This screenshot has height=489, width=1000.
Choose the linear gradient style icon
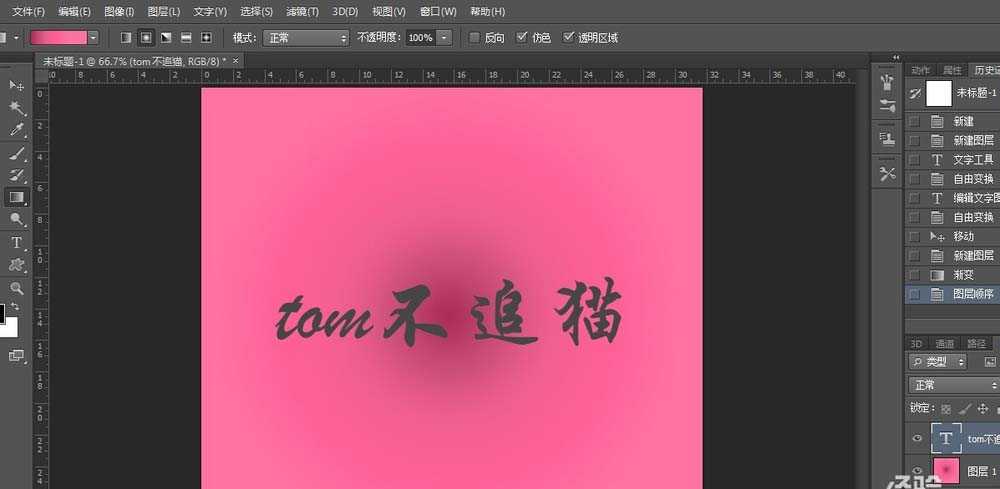click(126, 38)
